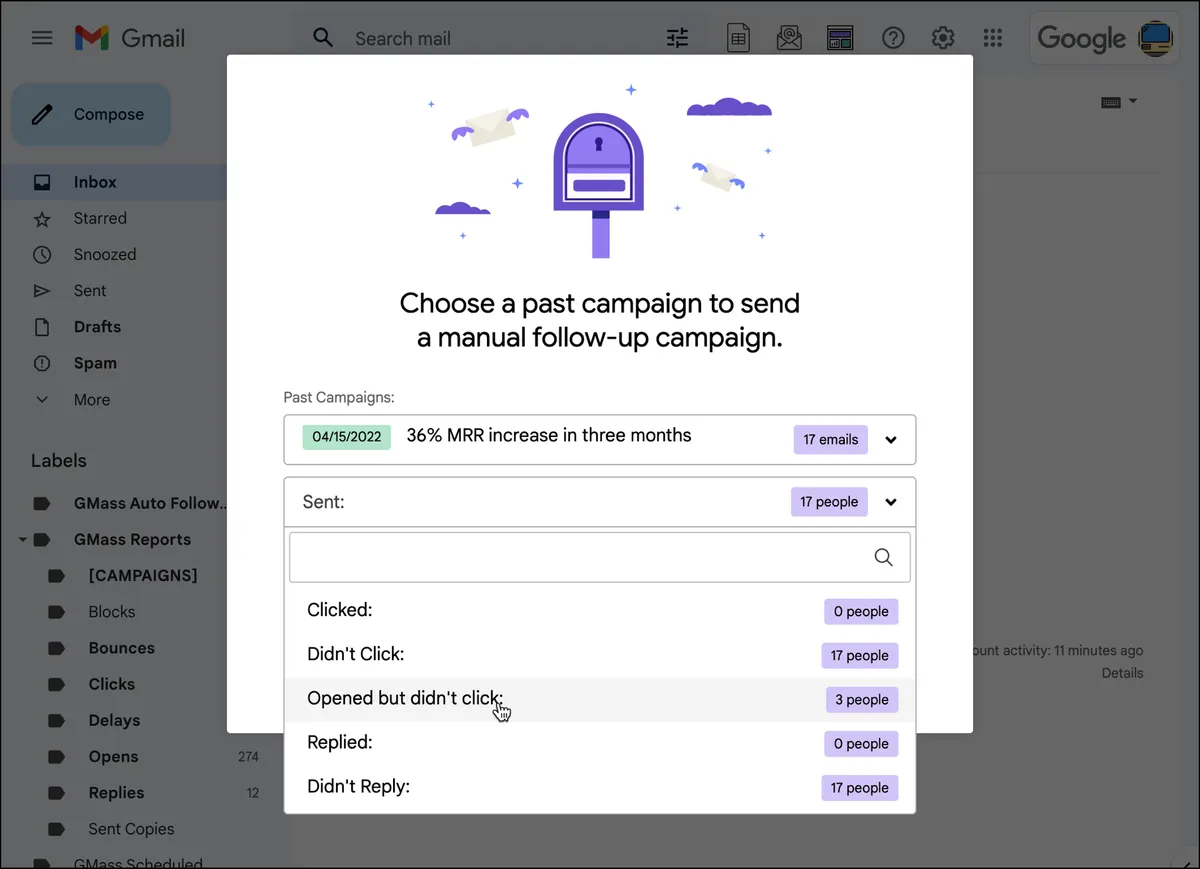Click the Compose button
The height and width of the screenshot is (869, 1200).
91,115
